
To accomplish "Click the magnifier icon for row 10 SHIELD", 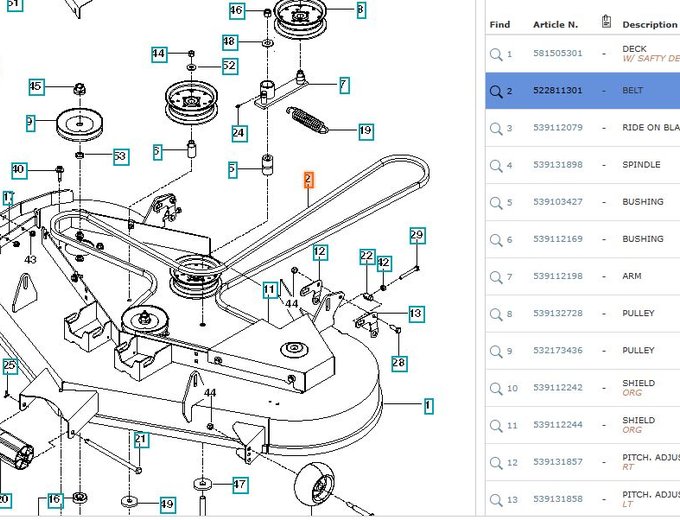I will tap(496, 389).
